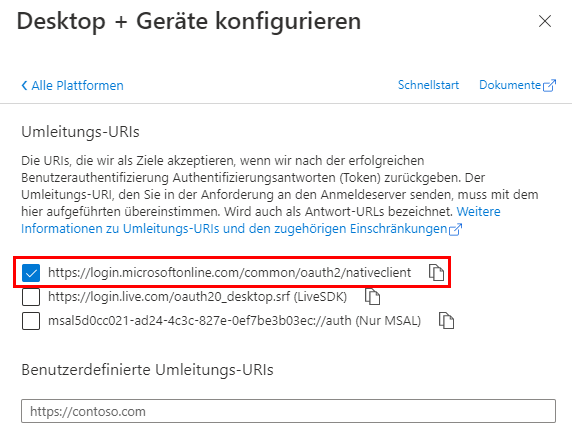Tick the msal auth (Nur MSAL) checkbox

31,321
